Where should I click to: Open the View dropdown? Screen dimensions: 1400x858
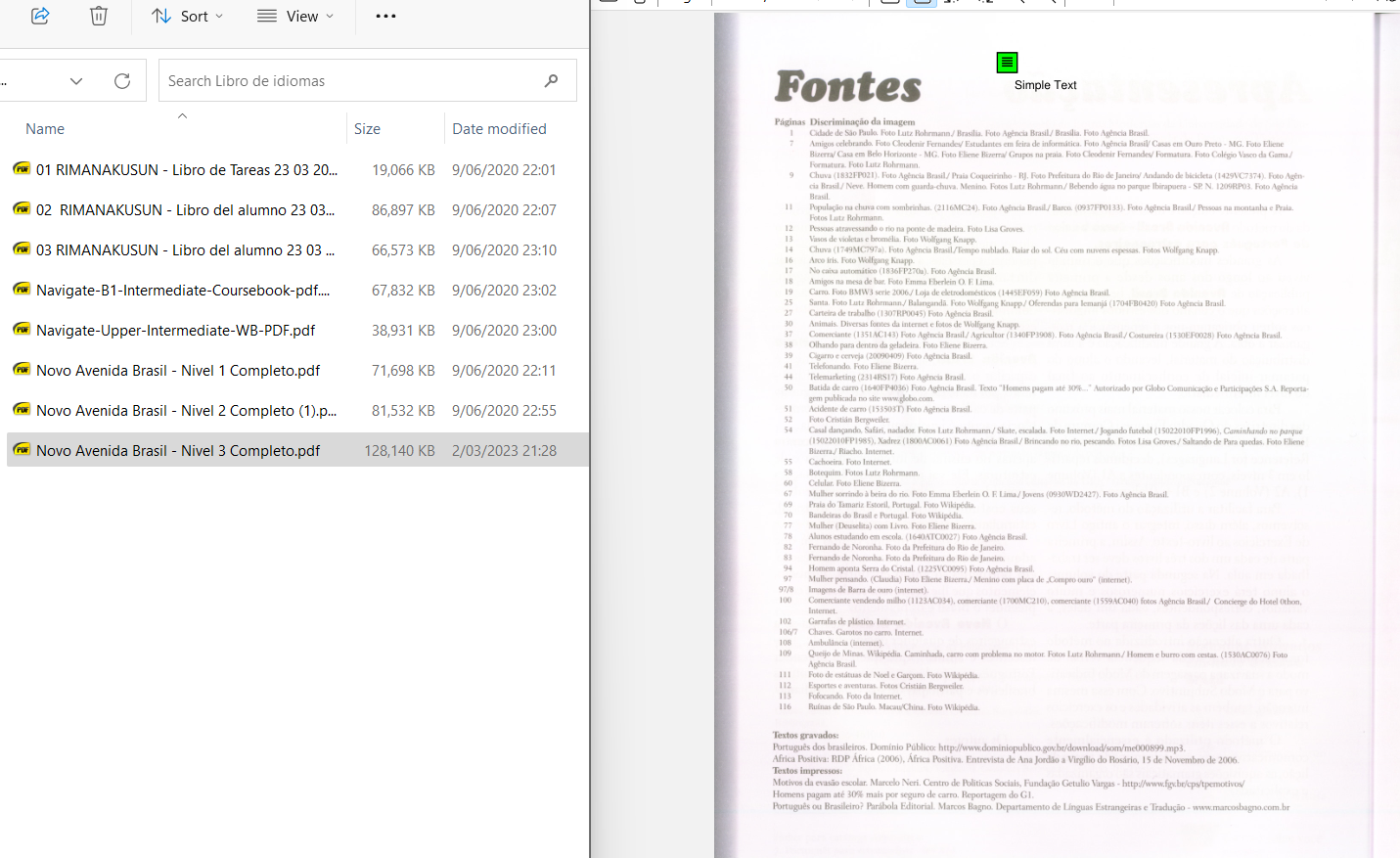294,16
